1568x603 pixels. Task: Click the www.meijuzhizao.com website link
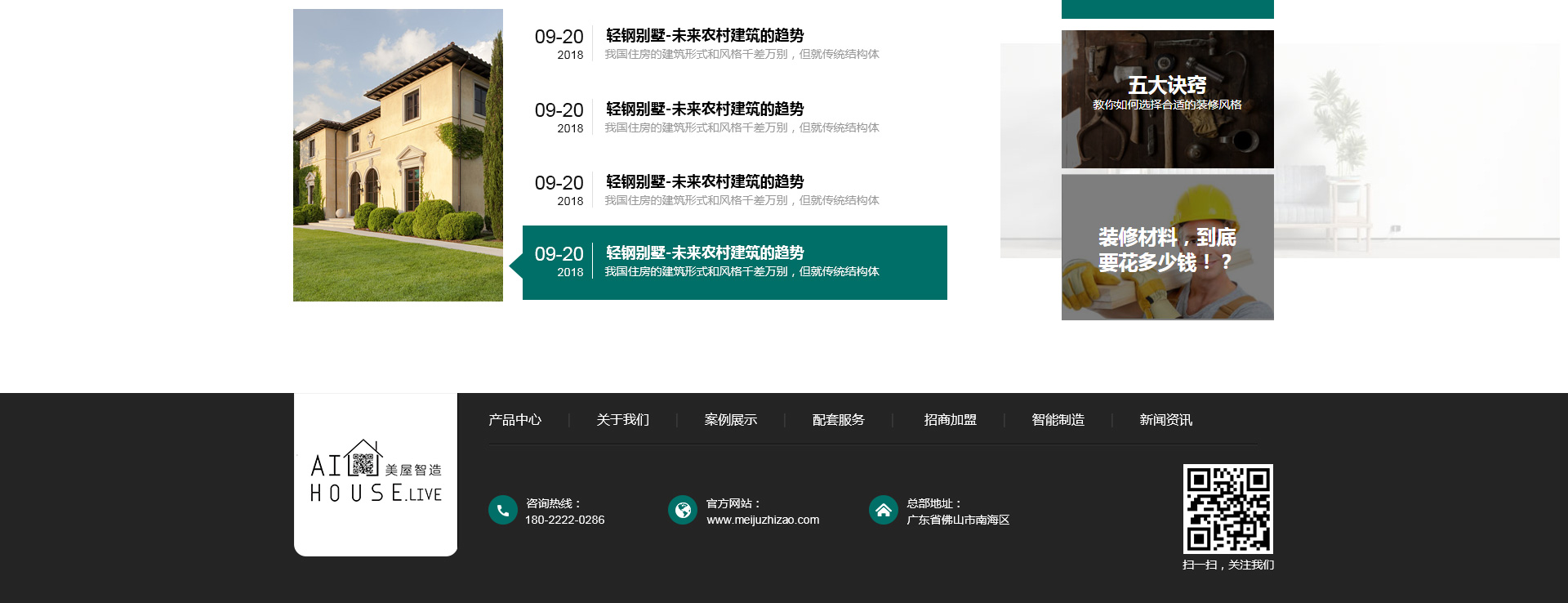tap(762, 520)
